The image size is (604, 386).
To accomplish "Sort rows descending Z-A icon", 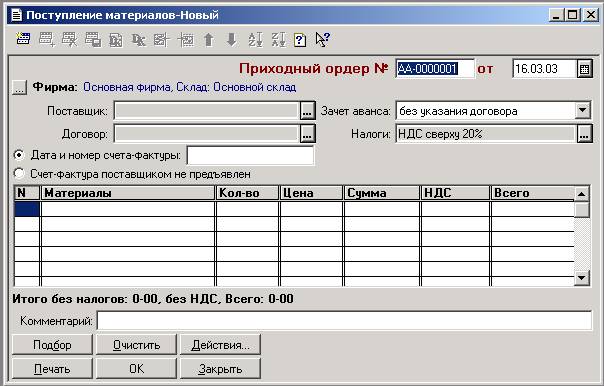I will [279, 39].
